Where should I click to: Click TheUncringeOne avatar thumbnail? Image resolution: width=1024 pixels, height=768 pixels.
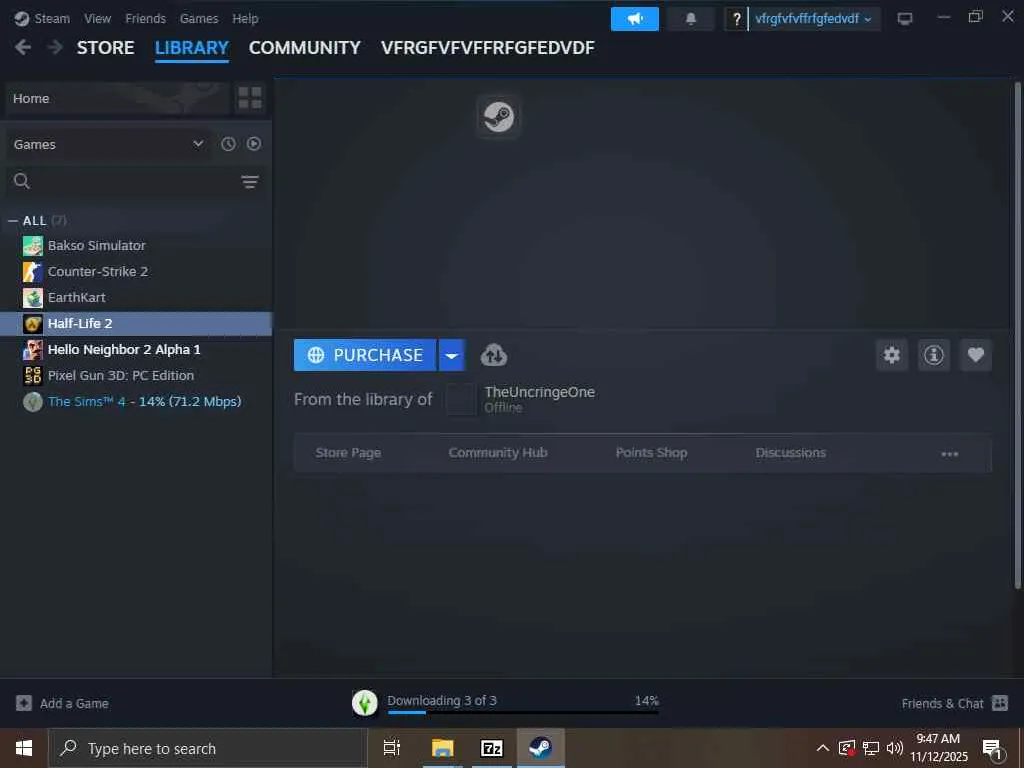(460, 399)
